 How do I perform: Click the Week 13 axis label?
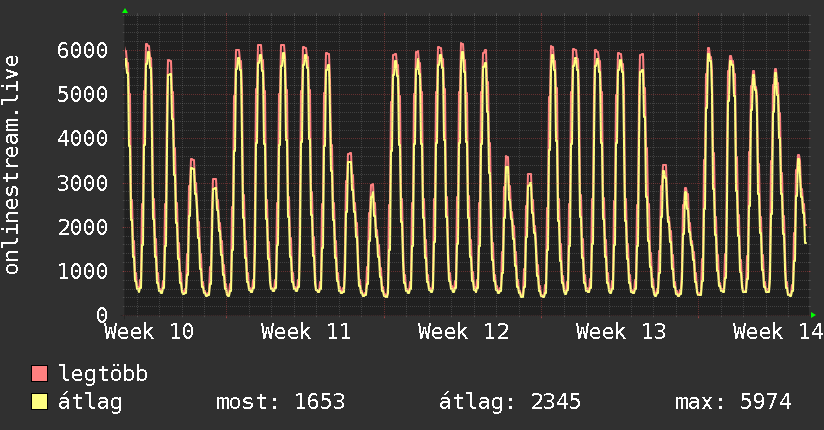(621, 332)
